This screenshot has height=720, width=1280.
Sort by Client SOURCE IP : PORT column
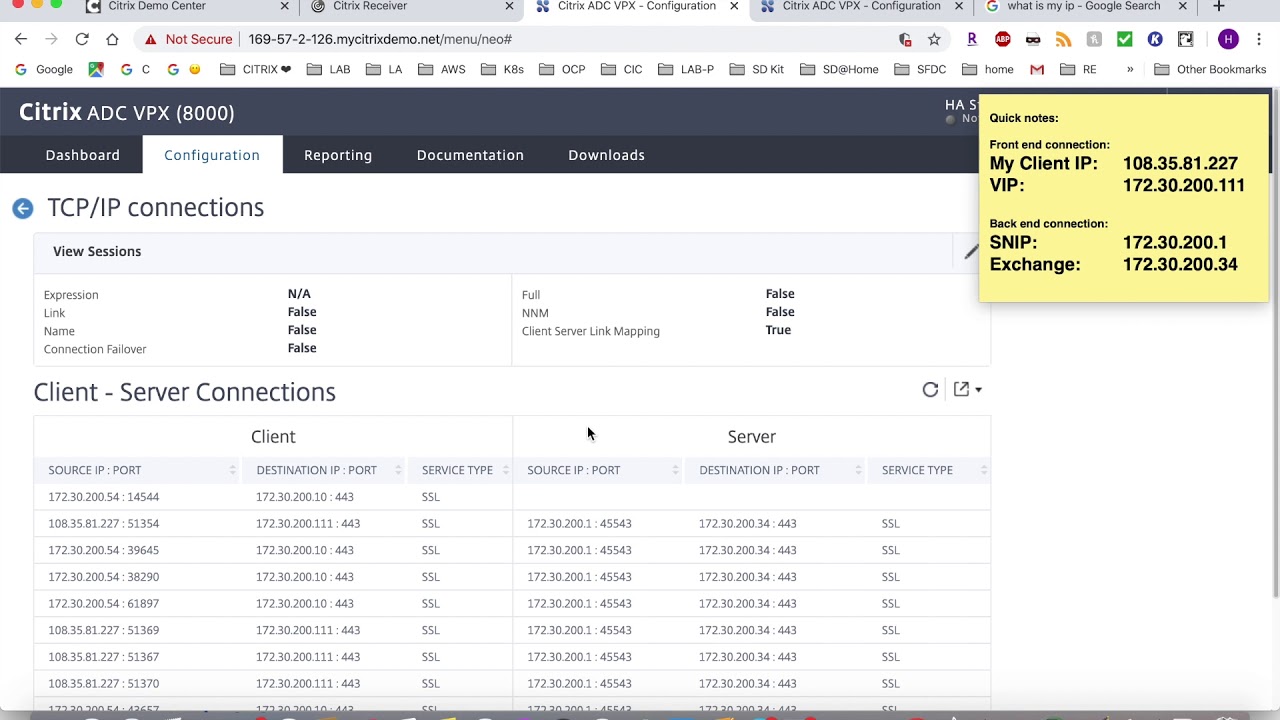(137, 470)
